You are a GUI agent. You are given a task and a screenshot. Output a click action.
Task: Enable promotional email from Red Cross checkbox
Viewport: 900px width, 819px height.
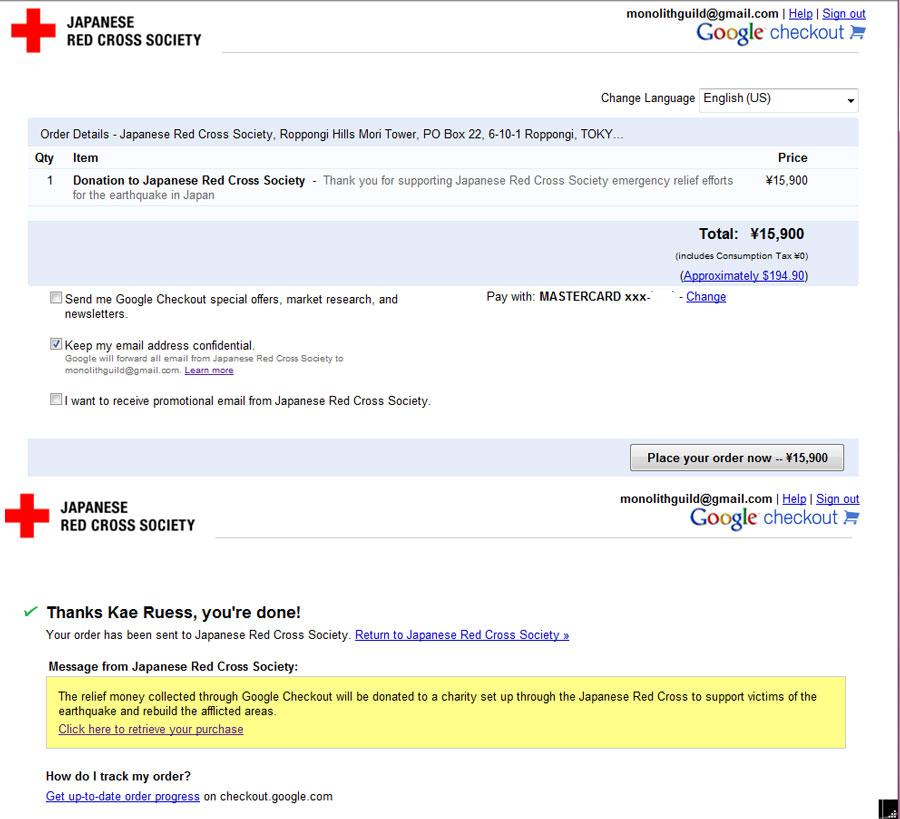point(56,399)
